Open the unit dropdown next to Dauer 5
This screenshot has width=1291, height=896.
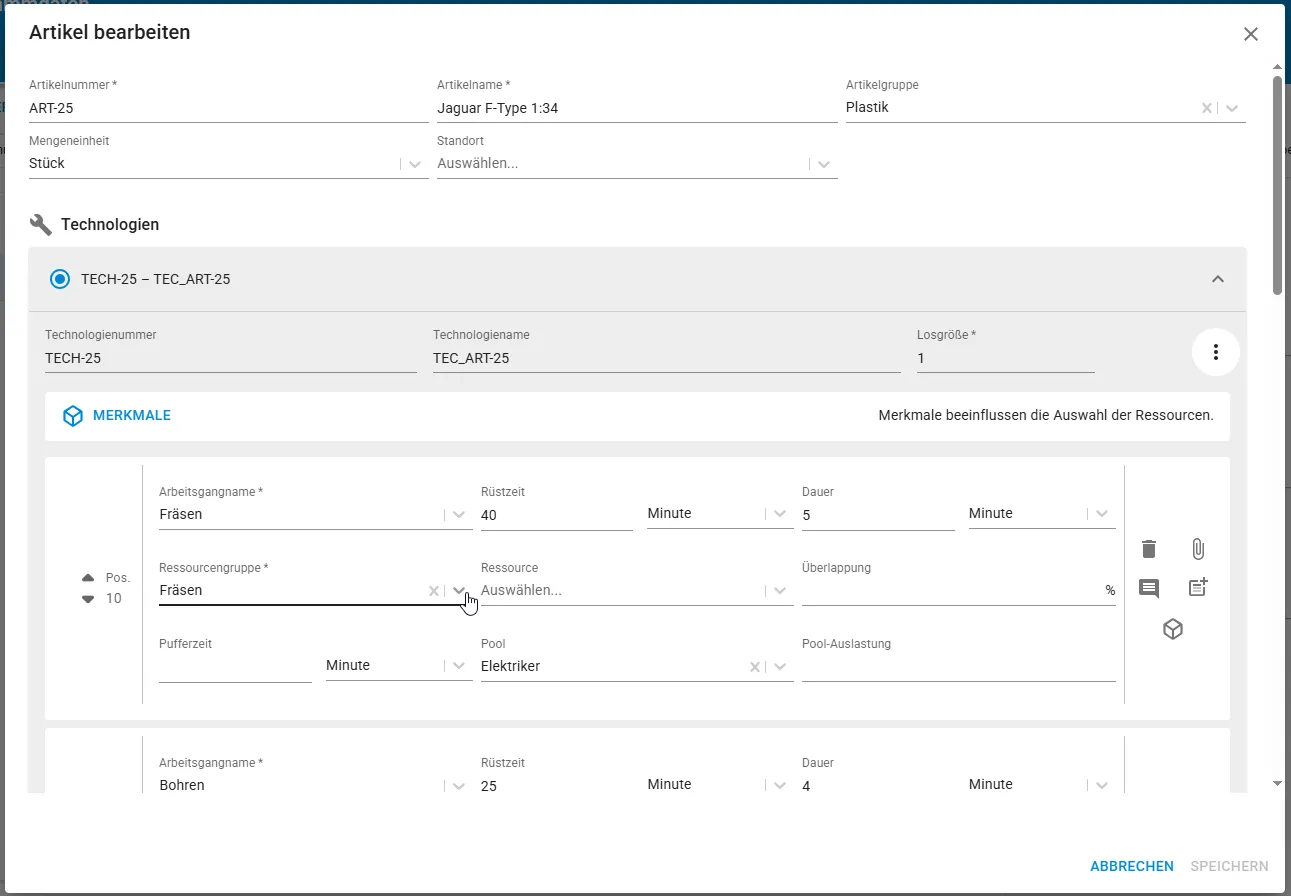pyautogui.click(x=1101, y=514)
